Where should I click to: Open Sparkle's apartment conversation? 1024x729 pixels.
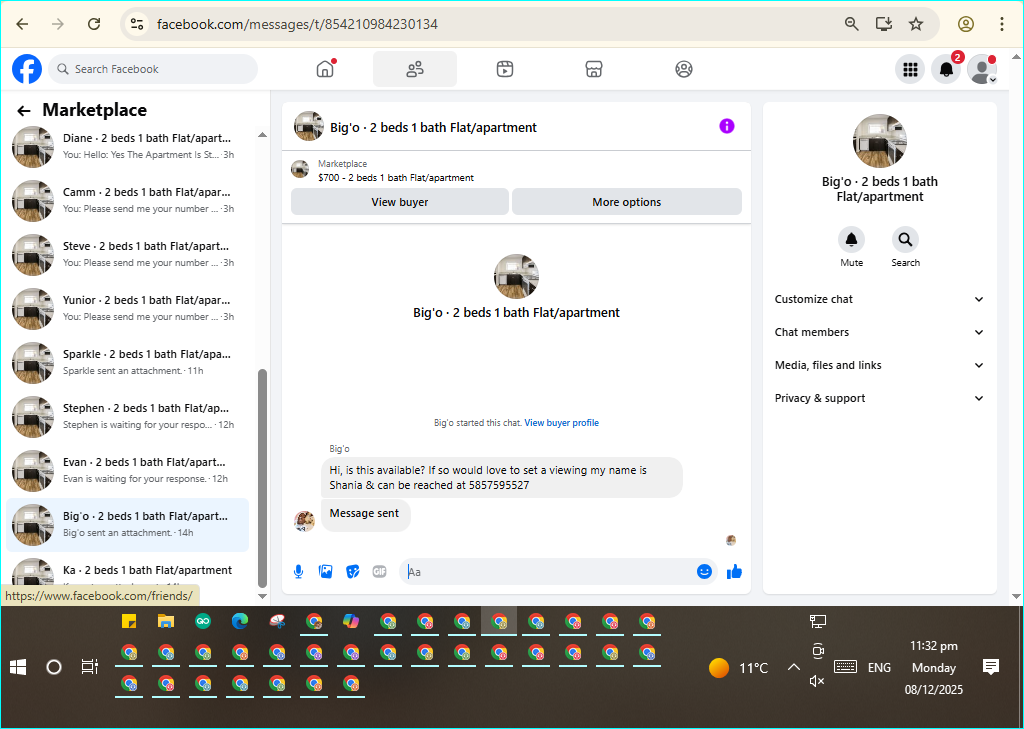click(x=128, y=363)
